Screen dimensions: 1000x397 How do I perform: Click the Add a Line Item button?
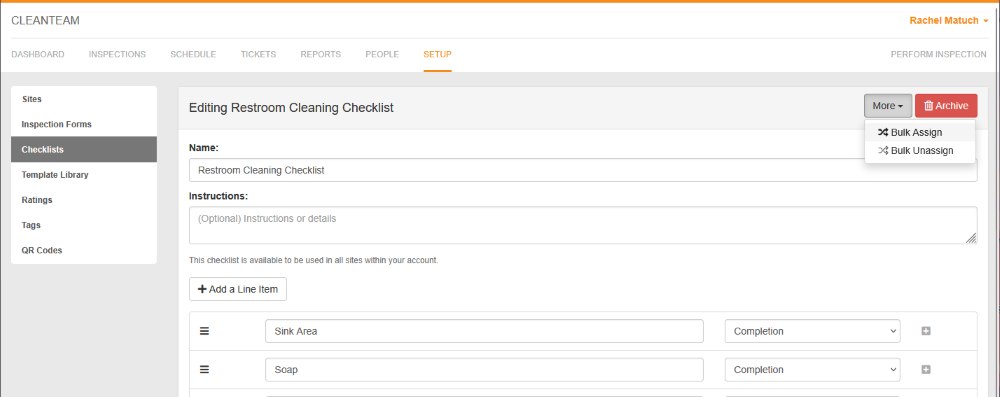(238, 289)
